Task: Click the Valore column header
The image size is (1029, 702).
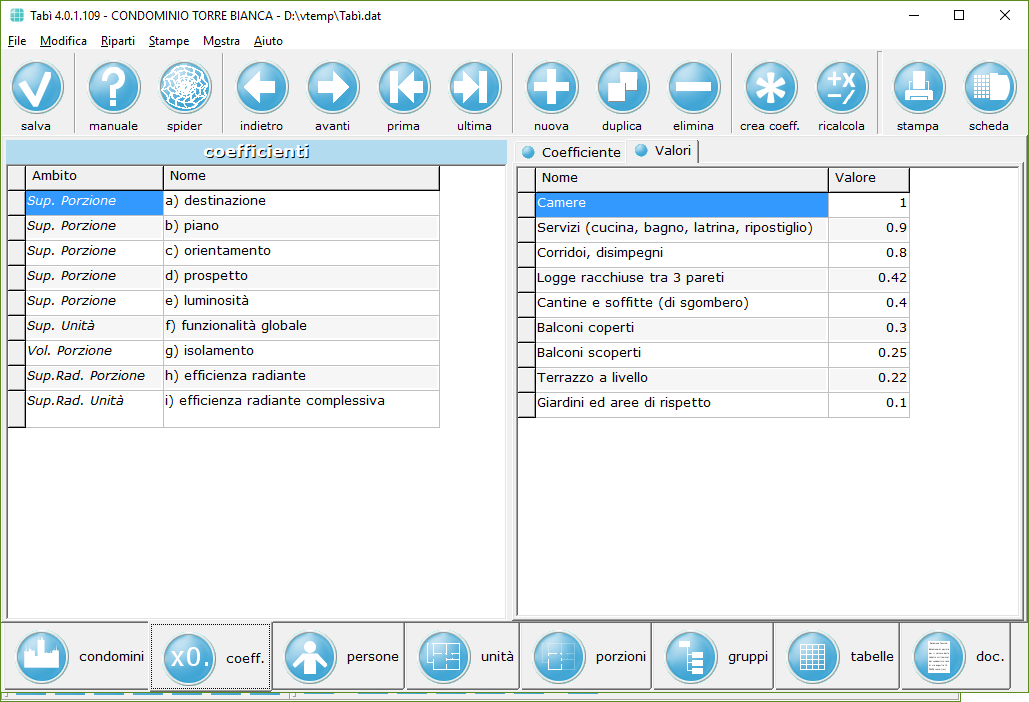Action: click(x=868, y=179)
